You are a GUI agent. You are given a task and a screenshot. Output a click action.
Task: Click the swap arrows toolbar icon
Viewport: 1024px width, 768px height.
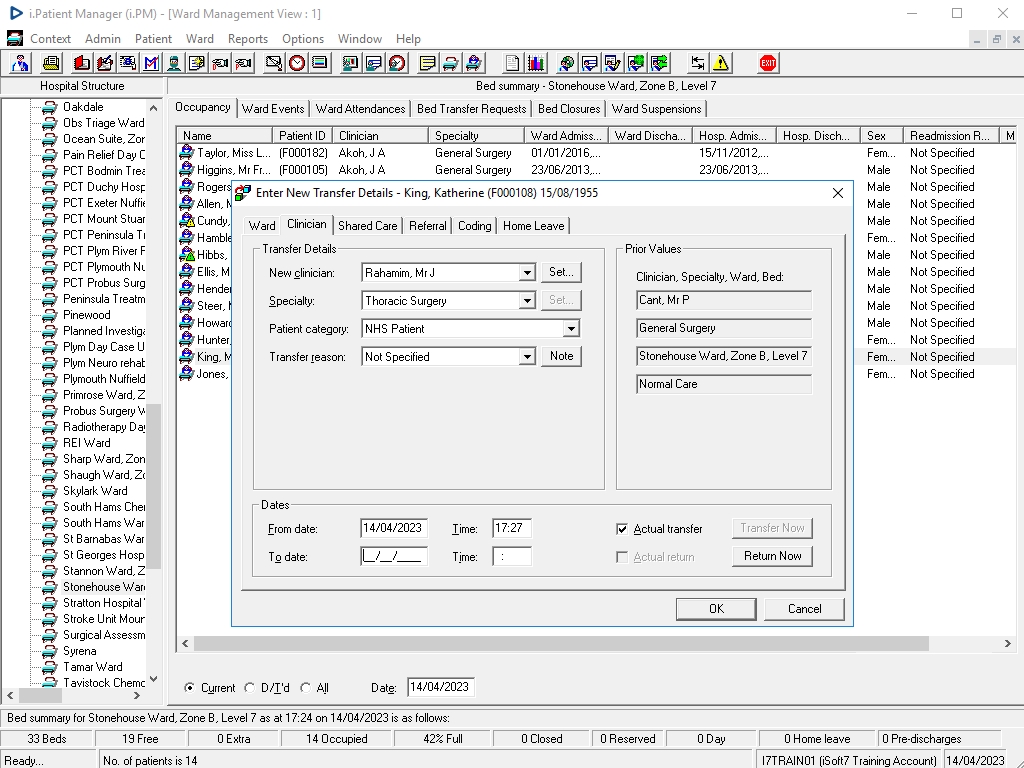(x=698, y=63)
